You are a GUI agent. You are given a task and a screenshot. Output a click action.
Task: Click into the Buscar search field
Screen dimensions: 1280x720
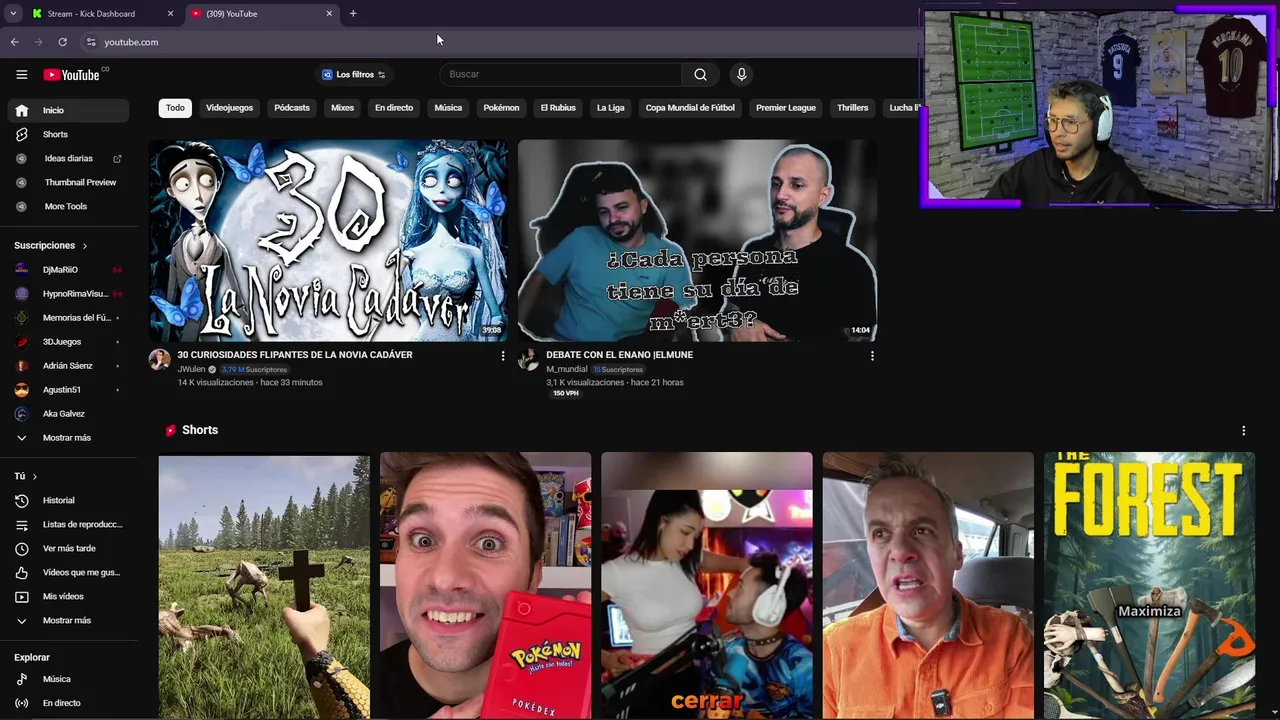click(560, 74)
